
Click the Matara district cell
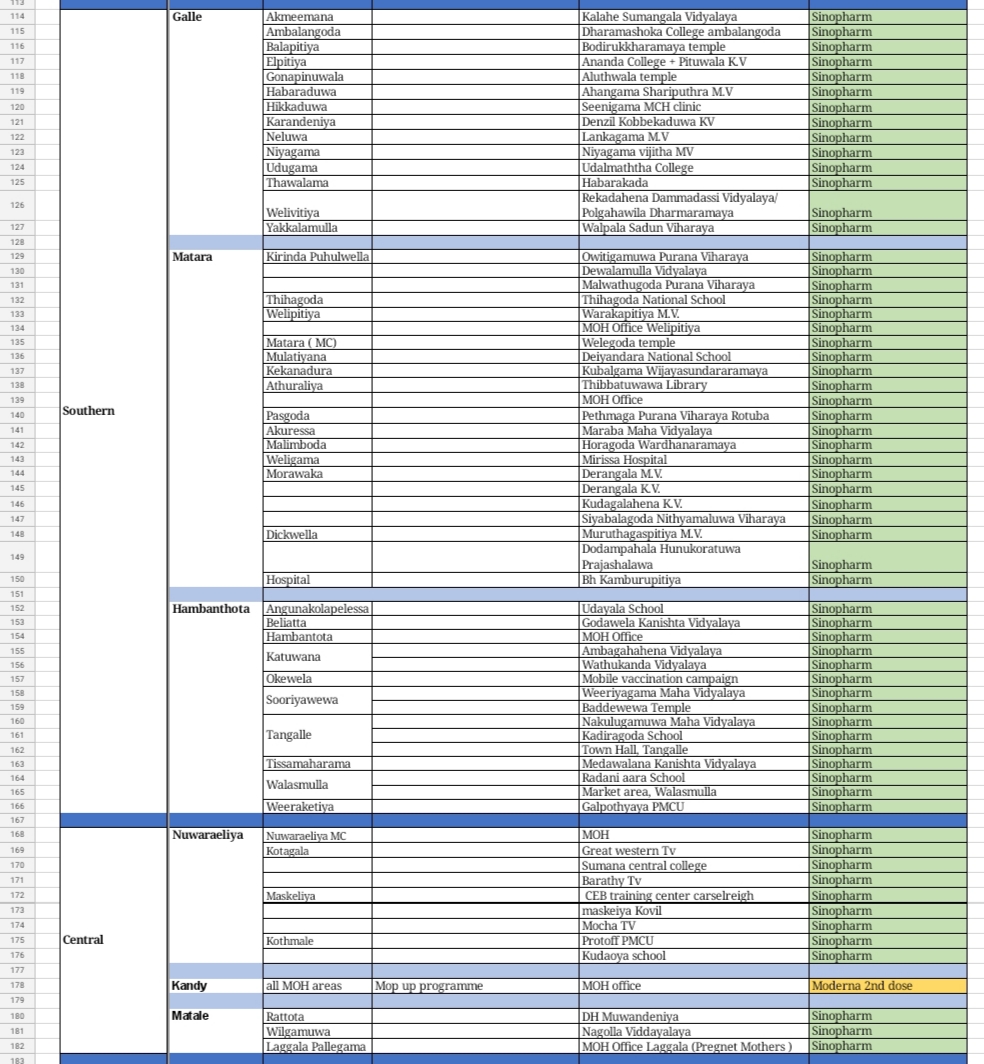point(215,418)
